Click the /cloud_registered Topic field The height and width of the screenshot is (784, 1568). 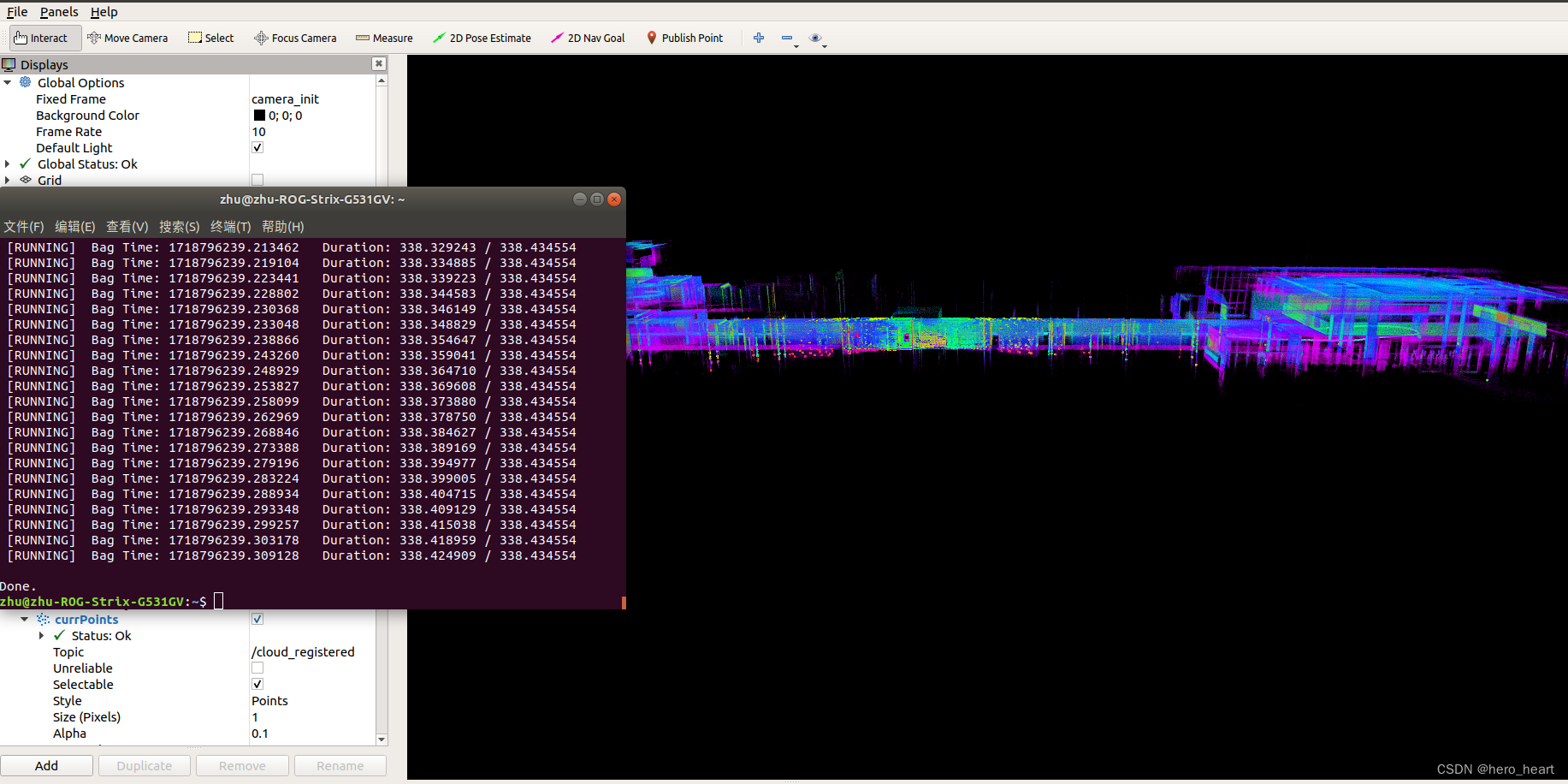tap(303, 651)
